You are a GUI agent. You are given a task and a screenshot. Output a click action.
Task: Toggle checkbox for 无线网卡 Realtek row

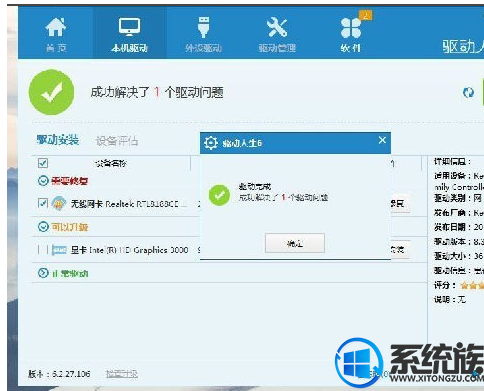[x=43, y=203]
